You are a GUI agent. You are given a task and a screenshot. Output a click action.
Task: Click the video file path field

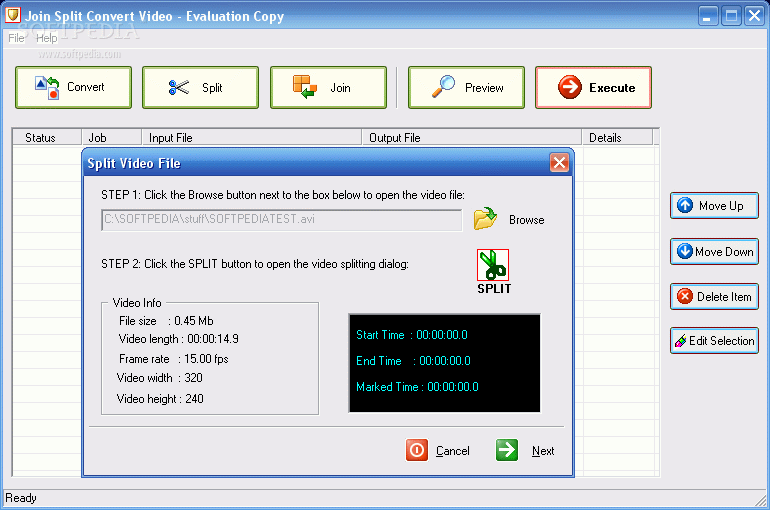[x=281, y=219]
